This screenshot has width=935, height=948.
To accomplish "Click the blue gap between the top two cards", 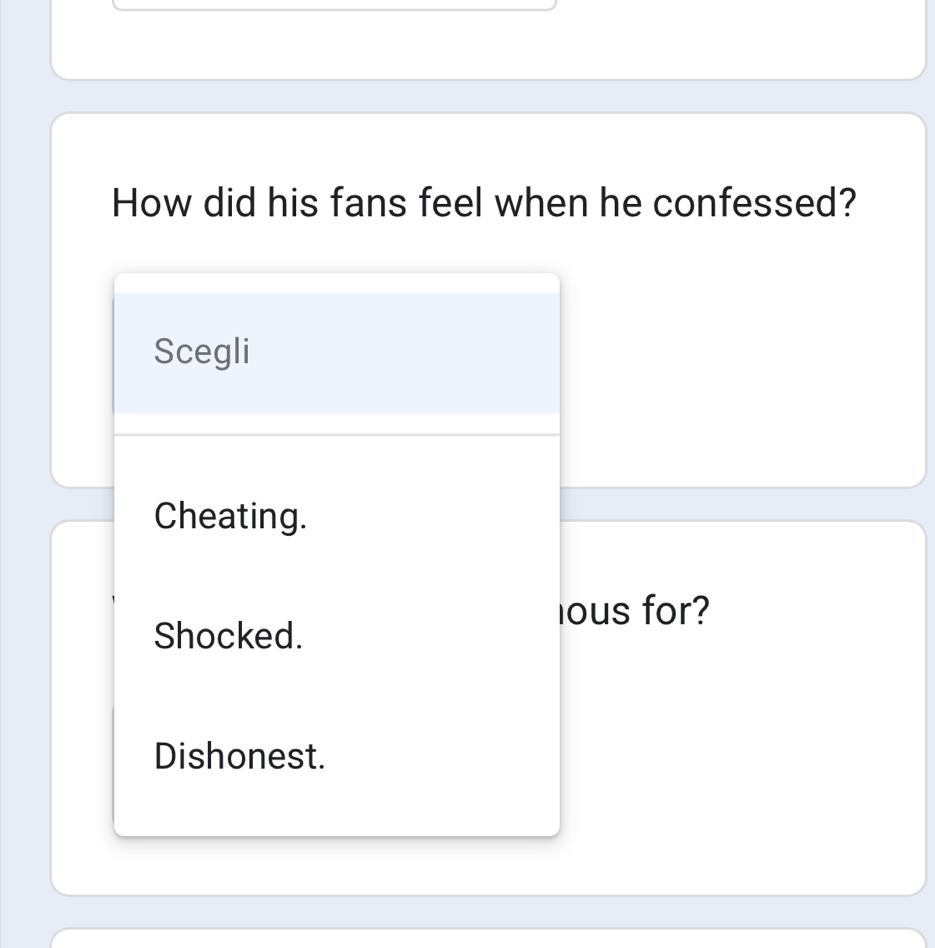I will 488,96.
